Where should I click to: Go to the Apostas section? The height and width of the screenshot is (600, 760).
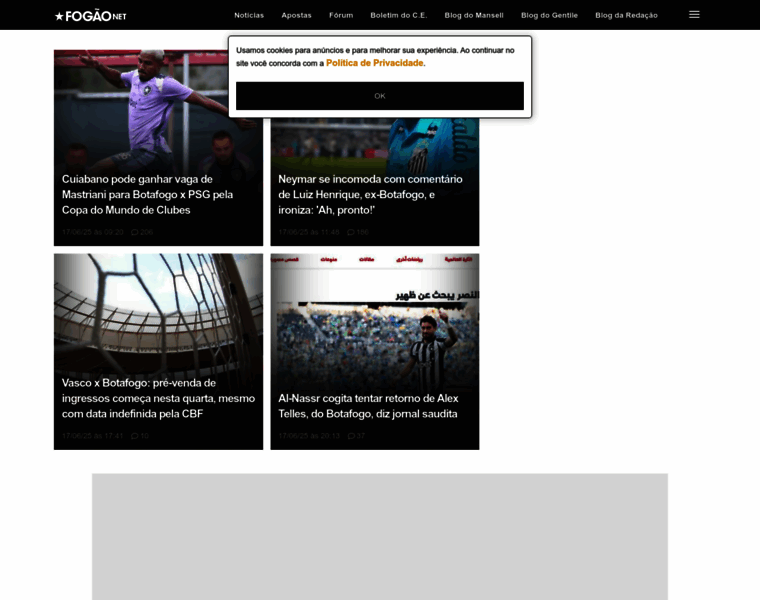point(296,15)
